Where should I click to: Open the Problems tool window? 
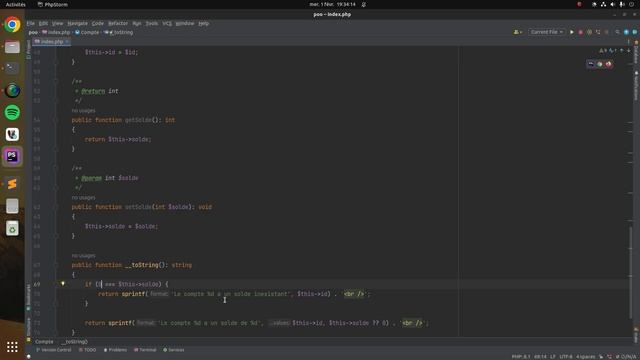[x=116, y=350]
